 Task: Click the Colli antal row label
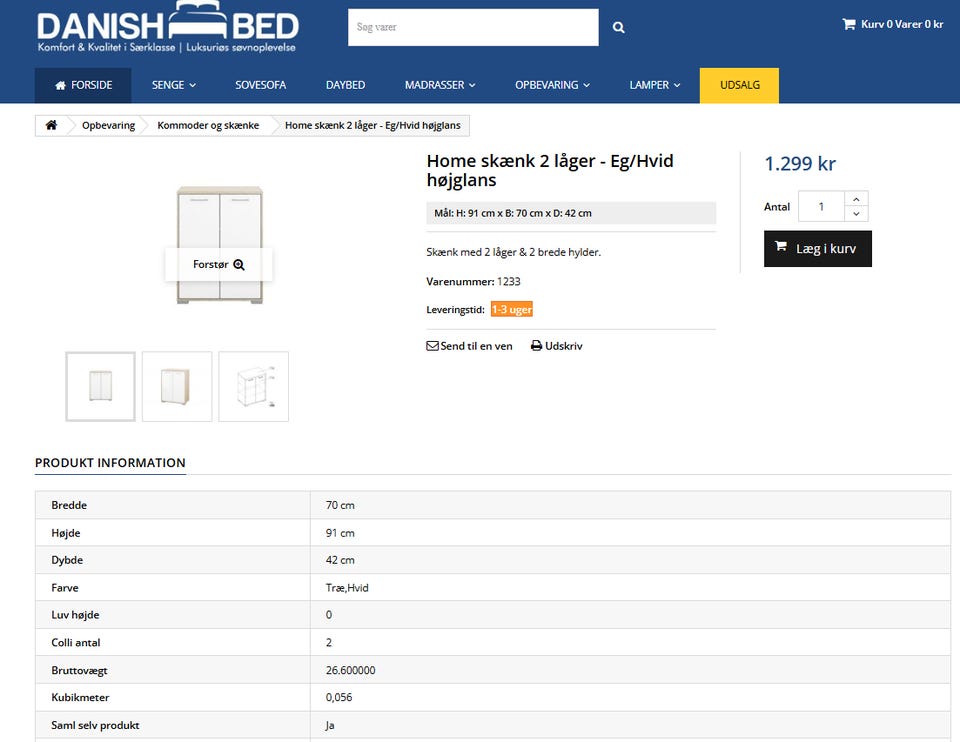pyautogui.click(x=76, y=642)
